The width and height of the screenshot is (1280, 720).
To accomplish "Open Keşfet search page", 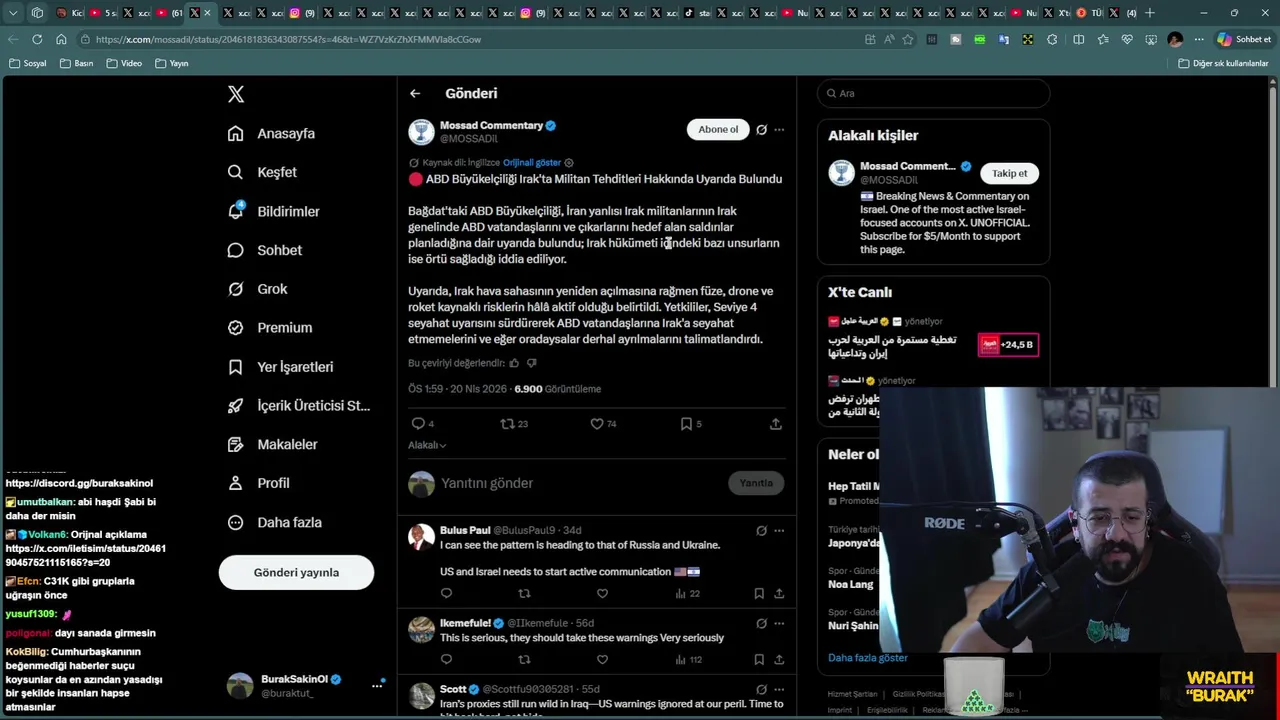I will click(262, 172).
